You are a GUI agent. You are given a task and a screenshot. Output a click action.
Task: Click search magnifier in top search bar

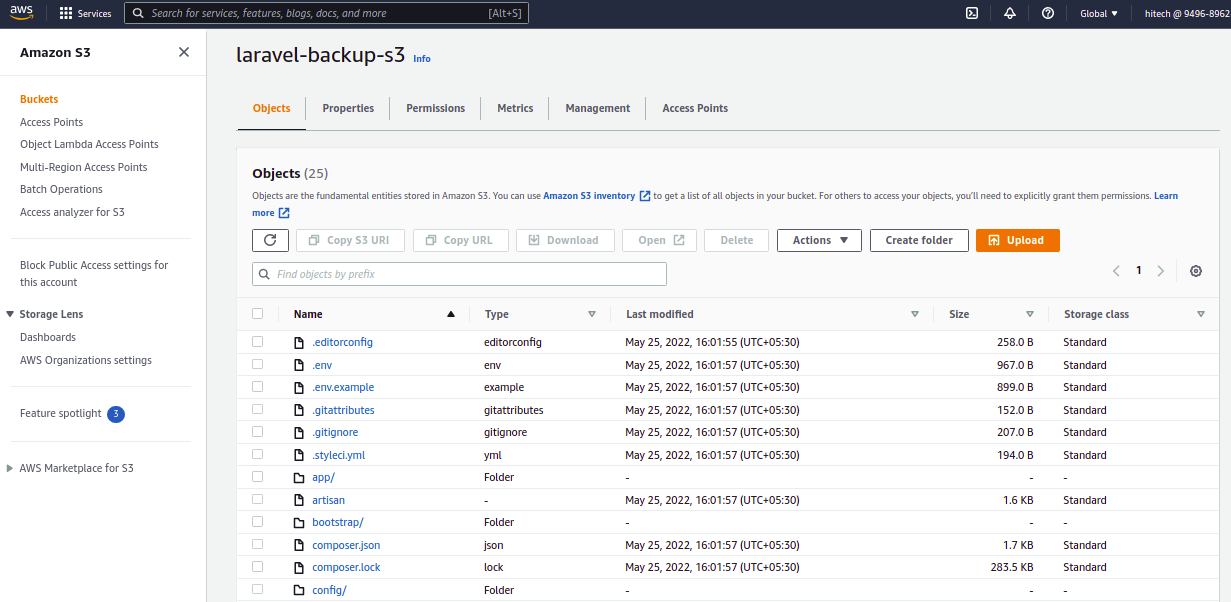click(139, 14)
